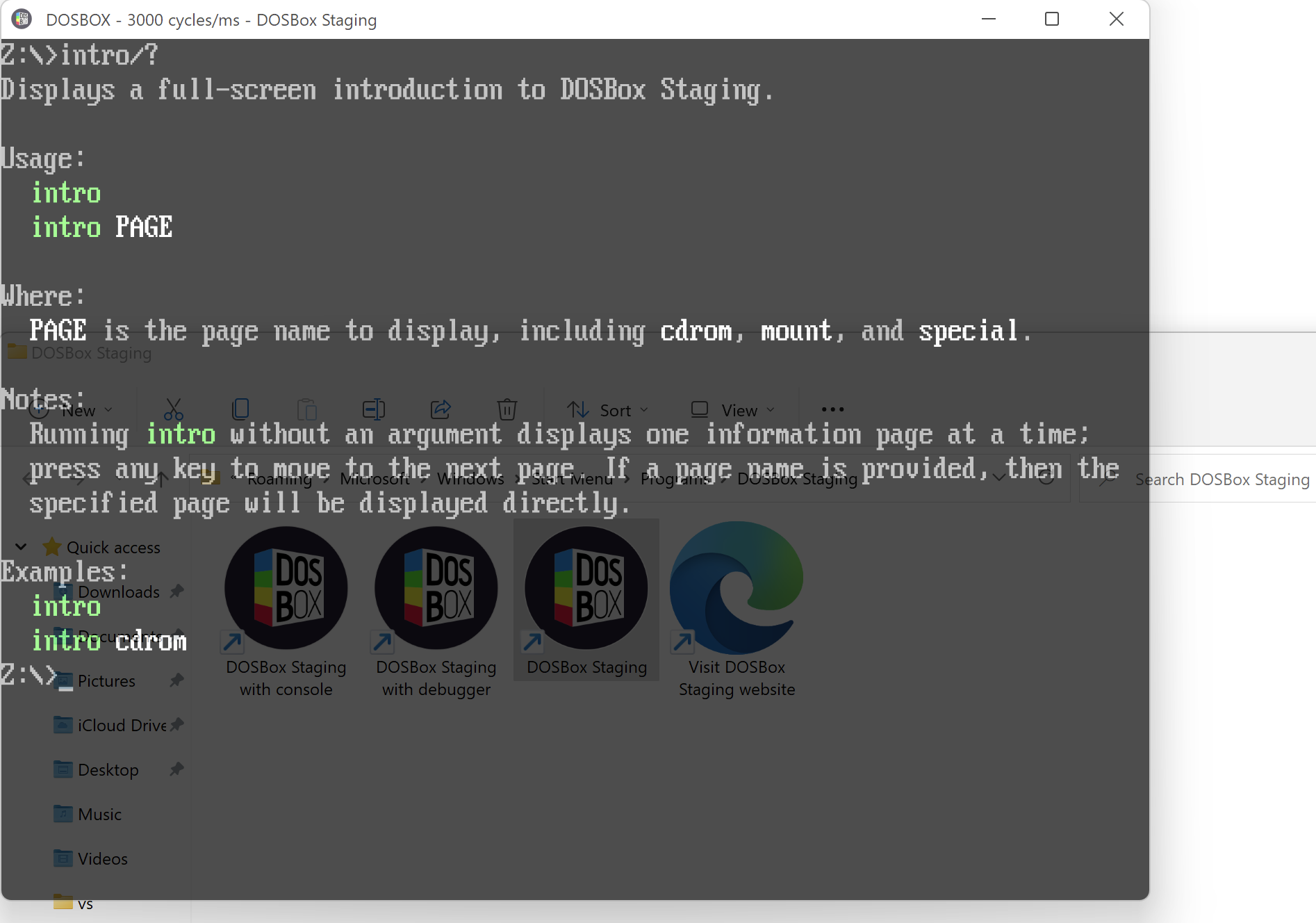The height and width of the screenshot is (923, 1316).
Task: Close the DOSBox Staging window
Action: (x=1116, y=19)
